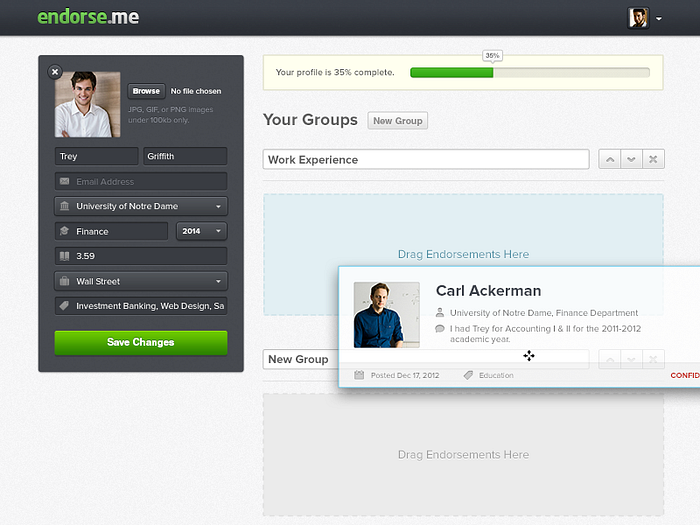Viewport: 700px width, 525px height.
Task: Focus the first name field 'Trey'
Action: tap(96, 156)
